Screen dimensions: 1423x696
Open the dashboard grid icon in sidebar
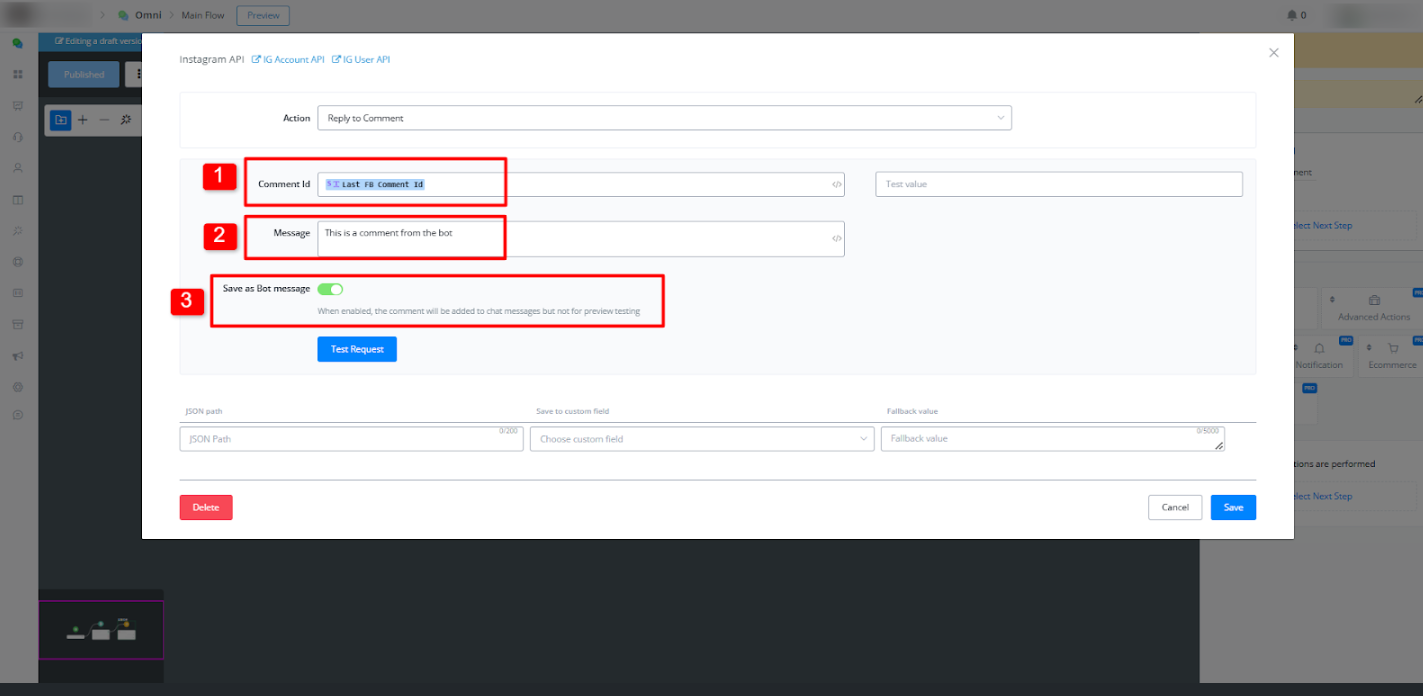point(17,75)
